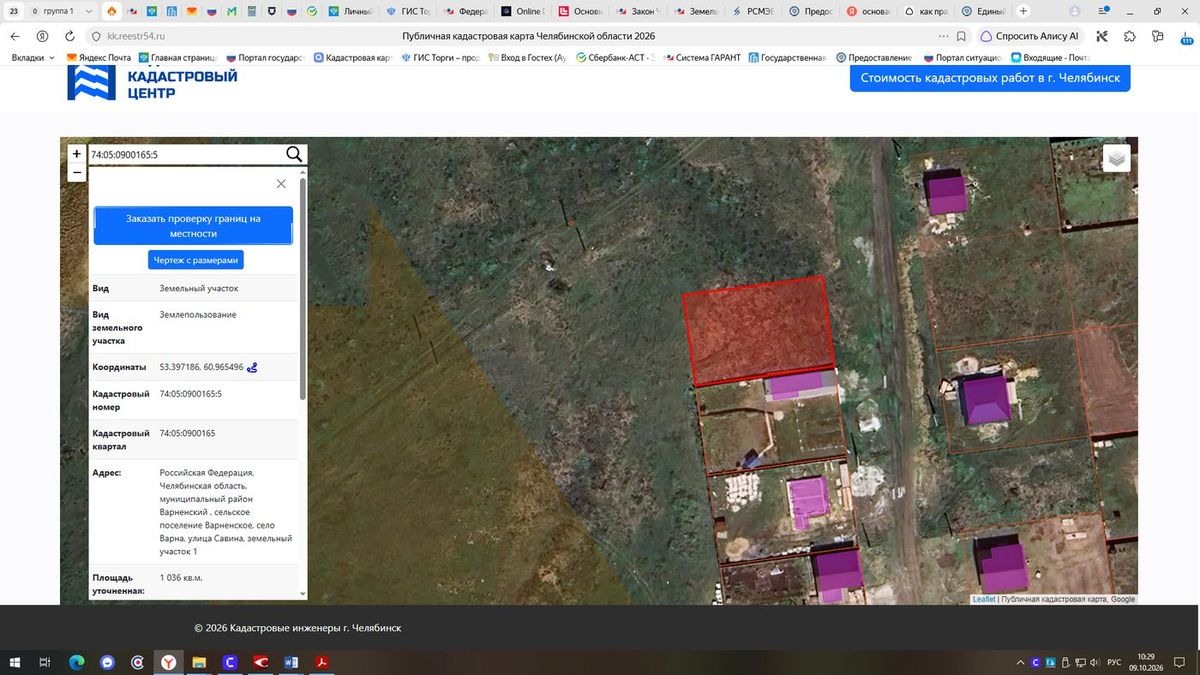Expand the группа 1 tab group

tap(62, 11)
